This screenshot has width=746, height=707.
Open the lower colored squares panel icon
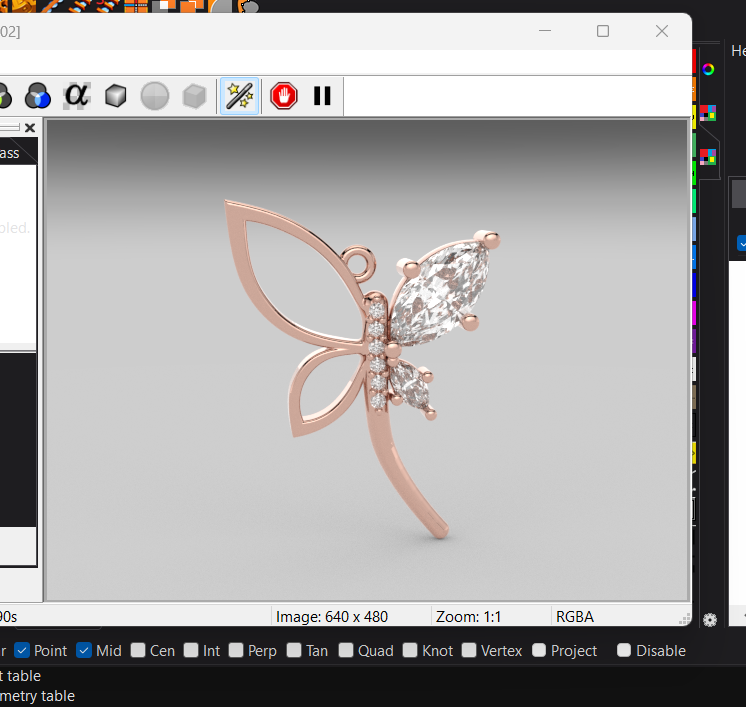click(x=708, y=157)
